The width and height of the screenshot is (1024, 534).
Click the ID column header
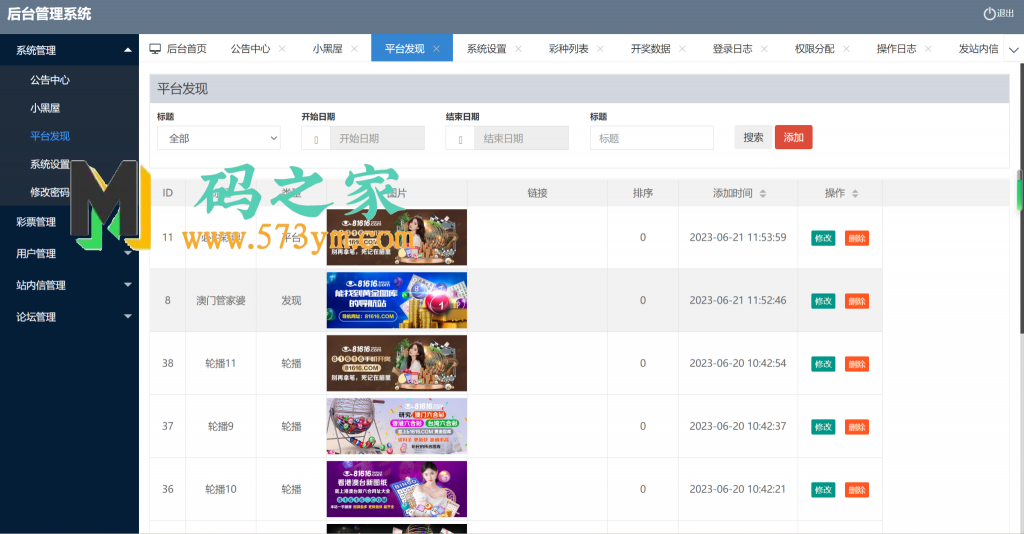point(168,193)
